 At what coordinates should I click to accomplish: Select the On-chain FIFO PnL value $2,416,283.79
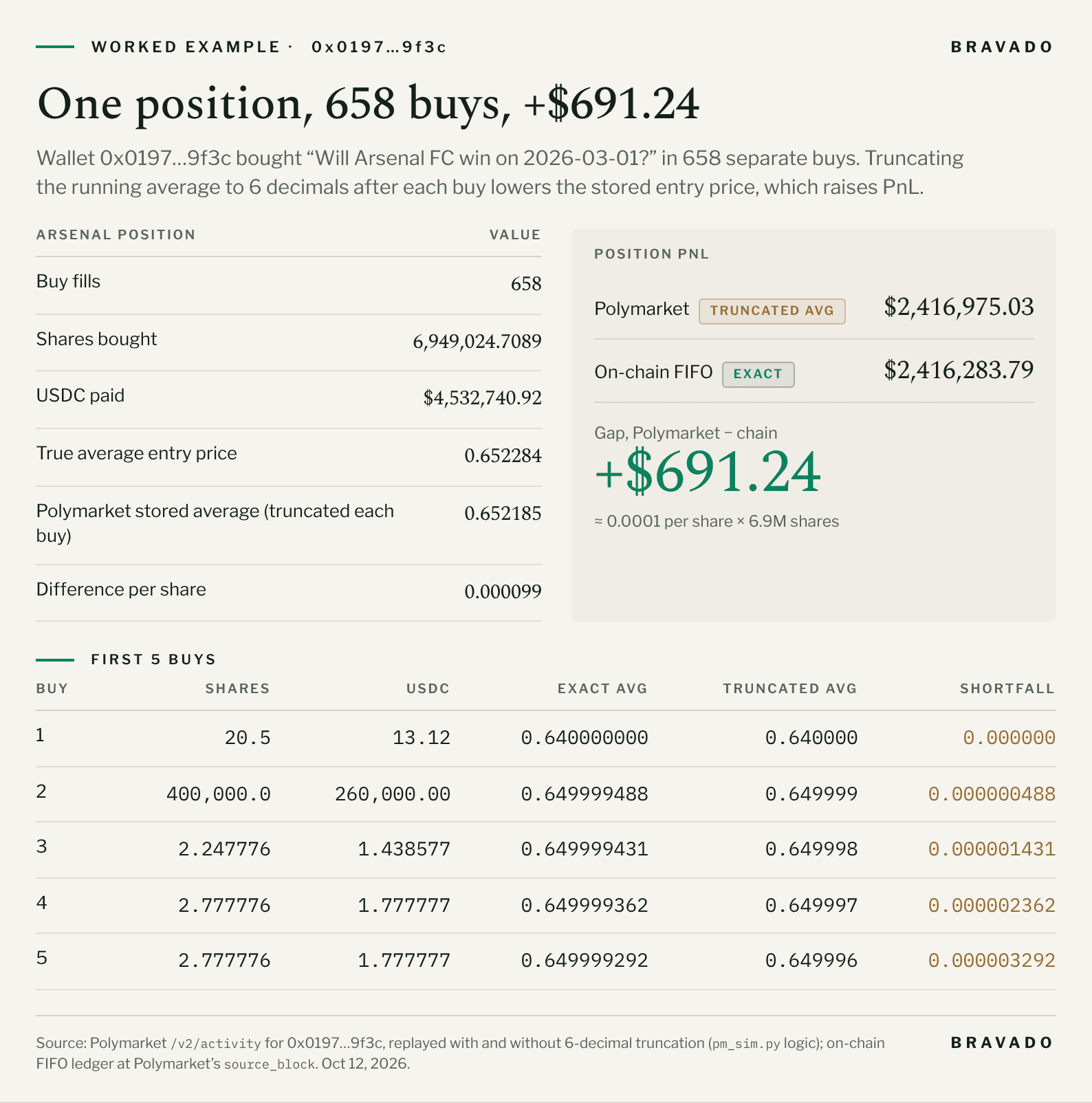tap(959, 370)
